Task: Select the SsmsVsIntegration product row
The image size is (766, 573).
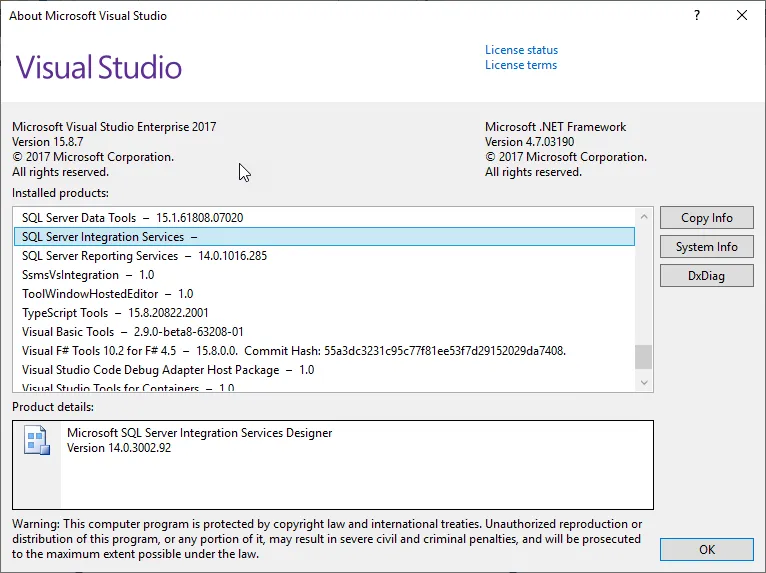Action: tap(324, 275)
